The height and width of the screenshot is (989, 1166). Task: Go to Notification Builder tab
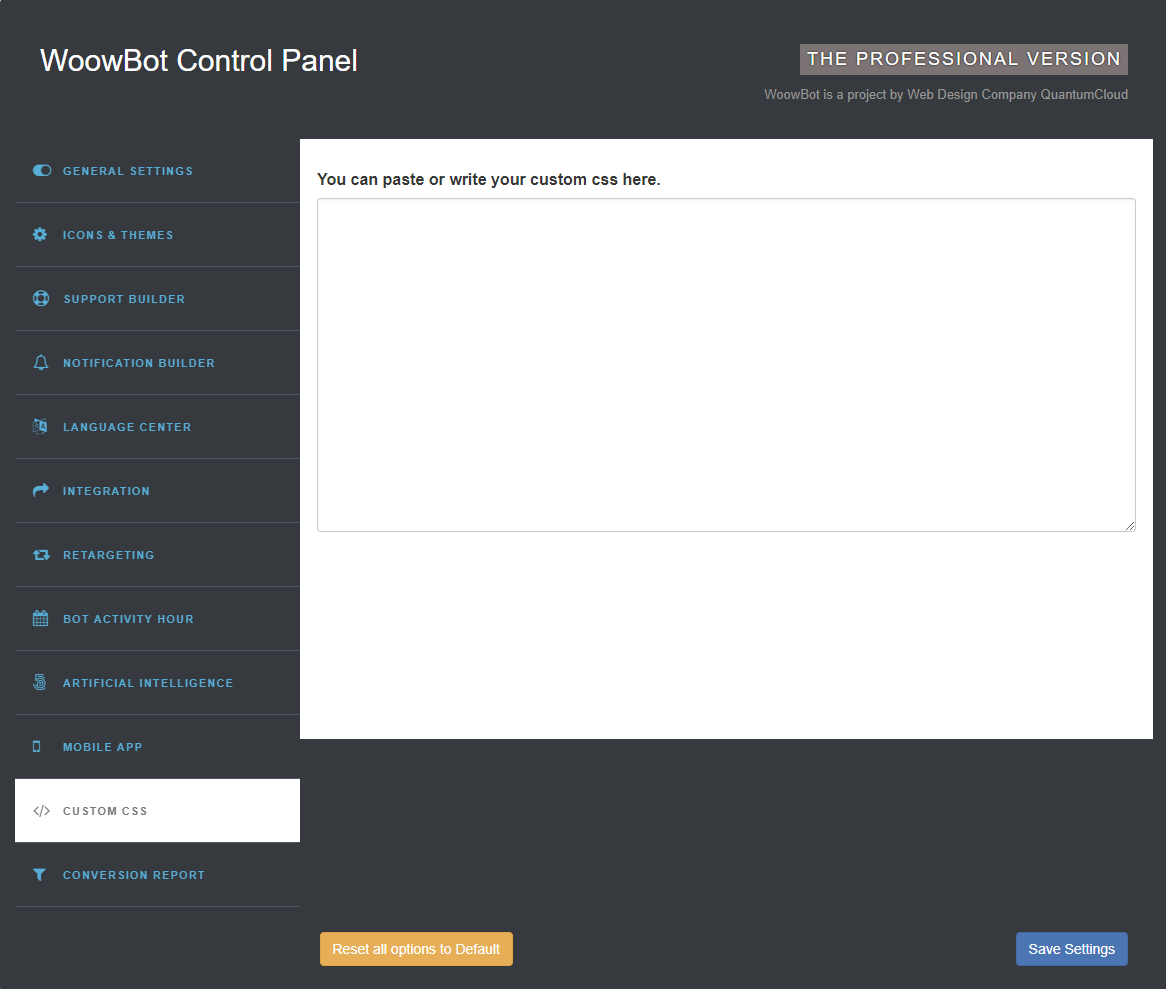(x=157, y=363)
